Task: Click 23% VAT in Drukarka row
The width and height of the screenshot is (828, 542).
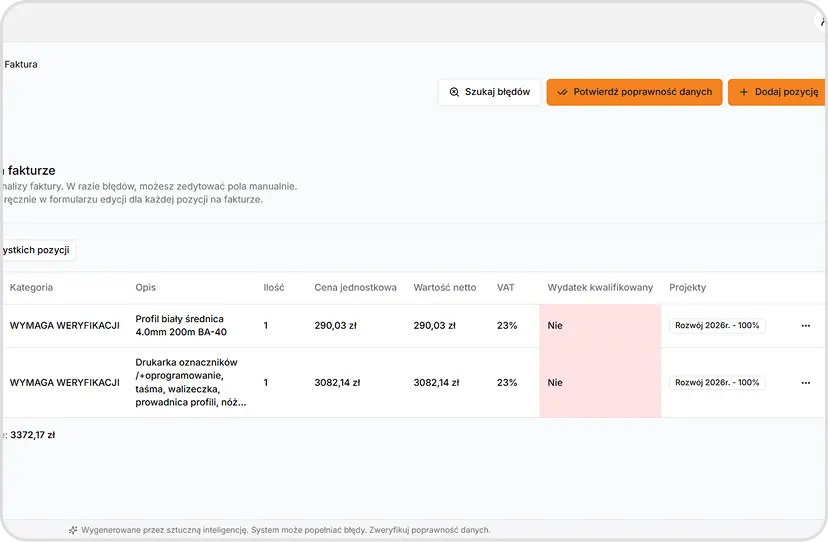Action: click(507, 382)
